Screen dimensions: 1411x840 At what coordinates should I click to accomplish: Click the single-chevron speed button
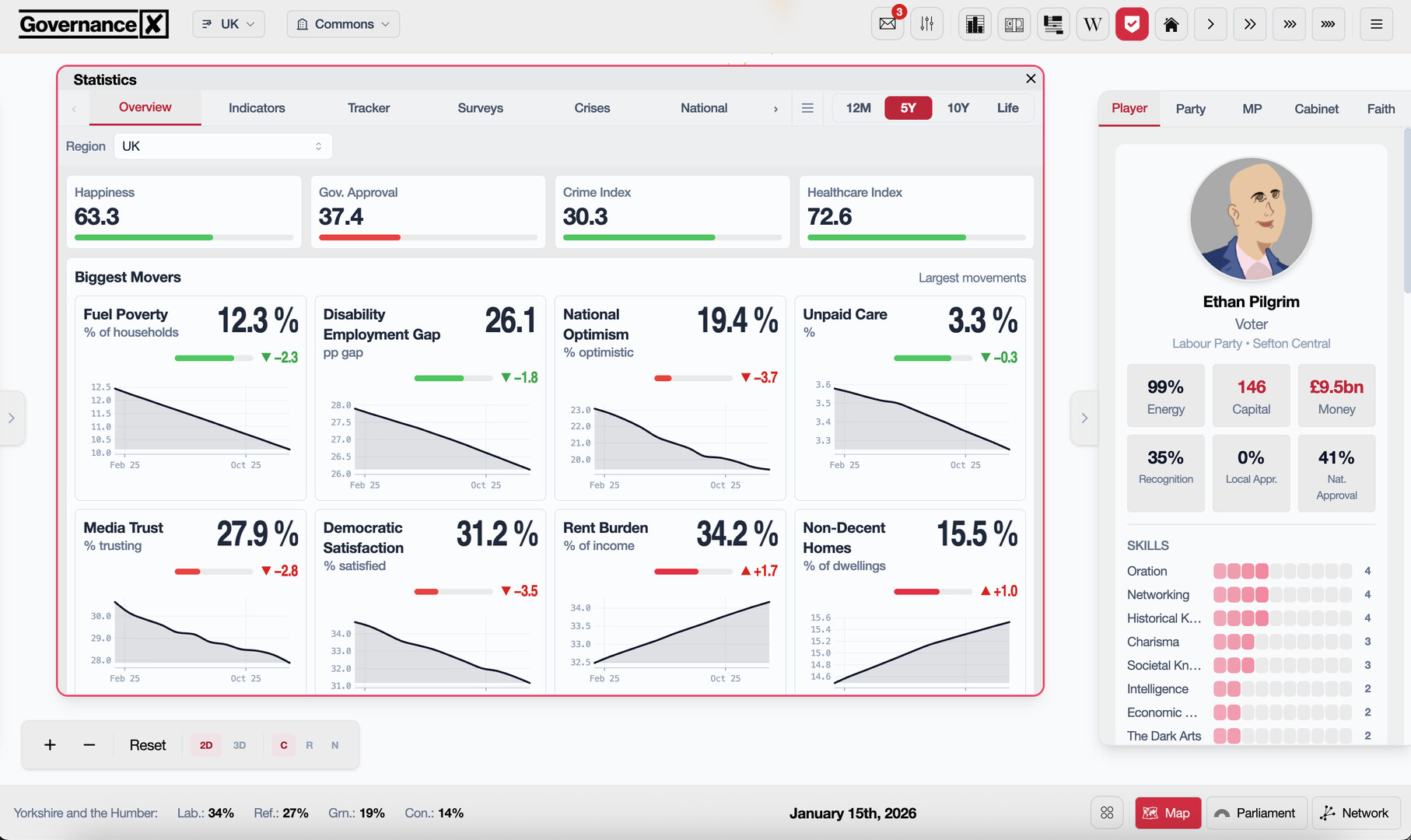(1210, 24)
